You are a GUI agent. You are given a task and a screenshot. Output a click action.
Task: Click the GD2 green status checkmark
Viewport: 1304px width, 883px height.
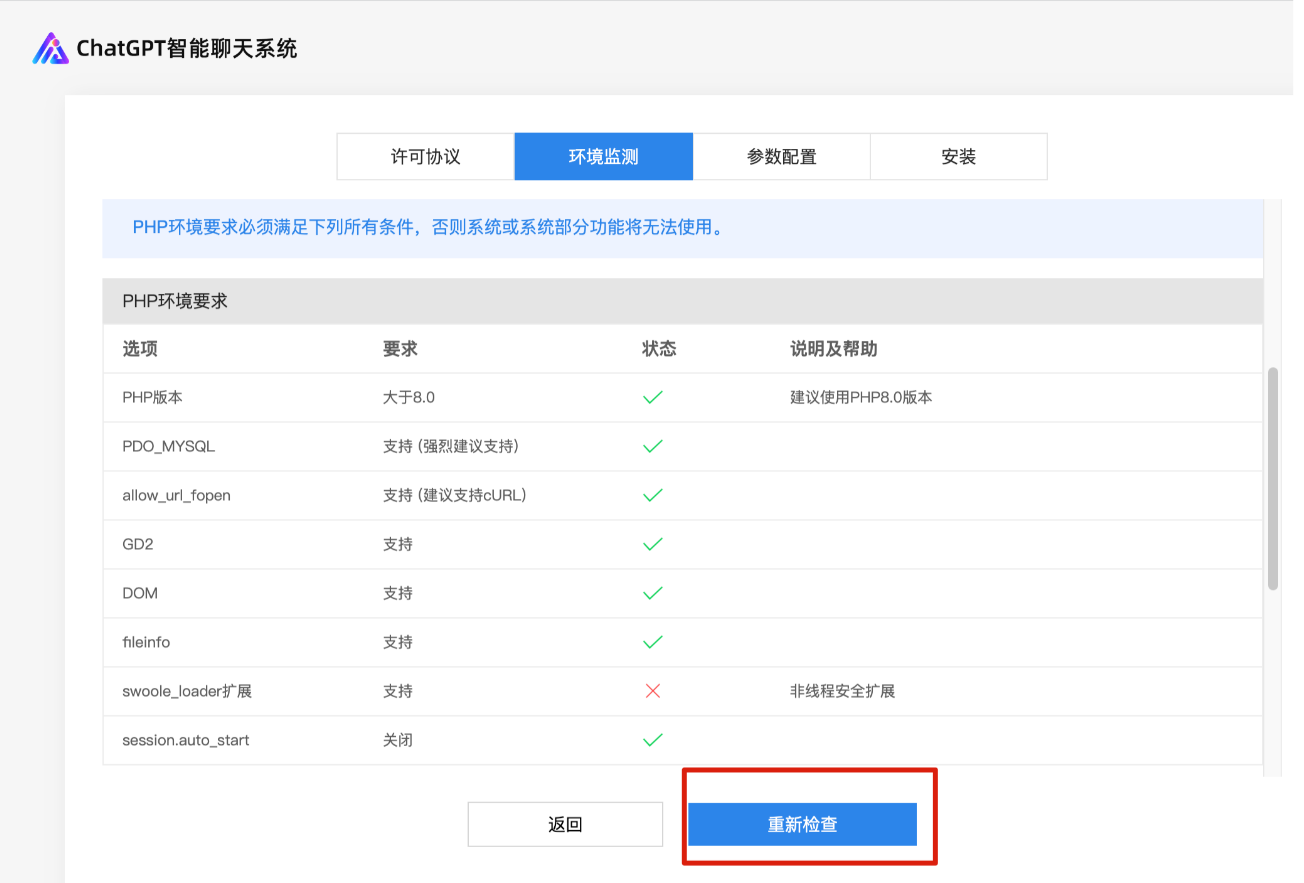(x=653, y=544)
